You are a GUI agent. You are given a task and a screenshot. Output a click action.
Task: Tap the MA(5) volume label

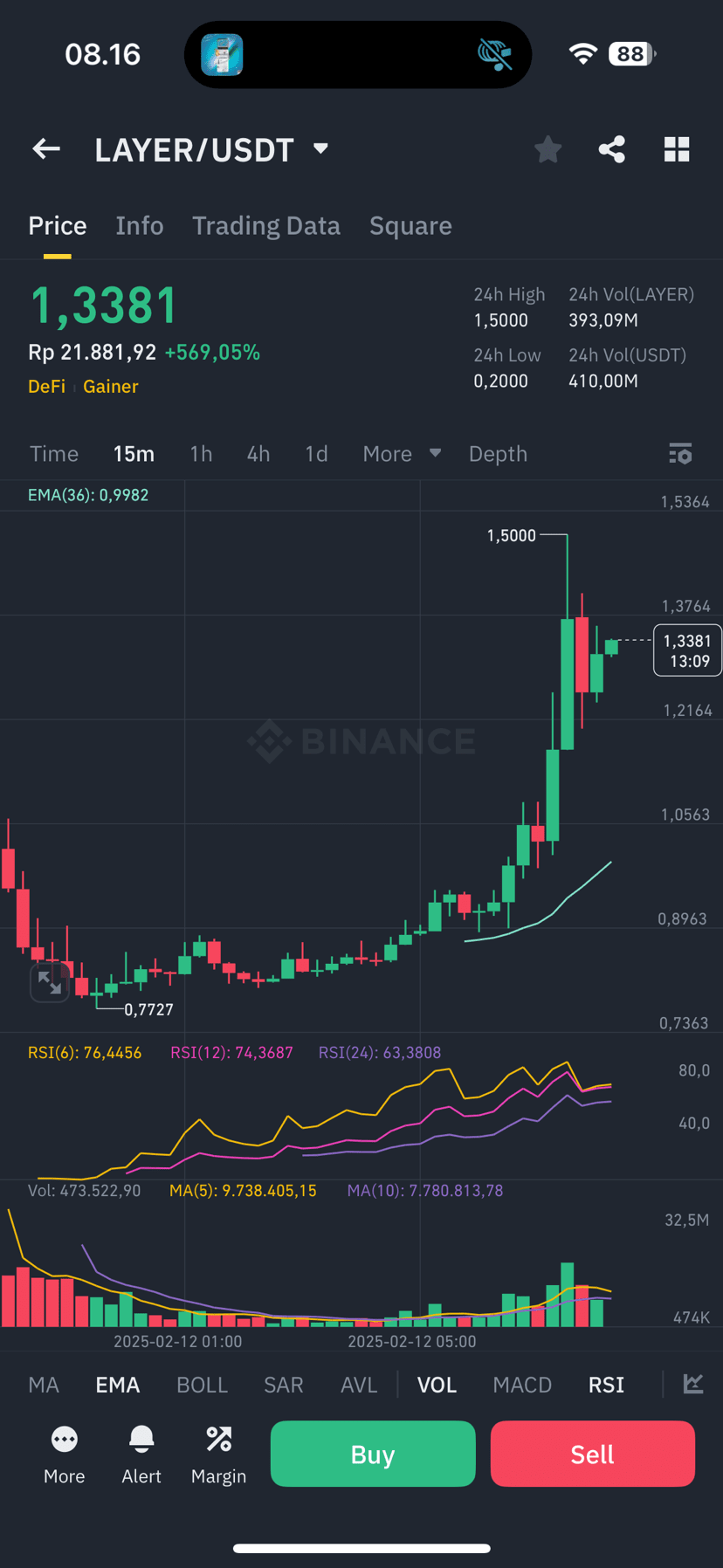point(243,1191)
